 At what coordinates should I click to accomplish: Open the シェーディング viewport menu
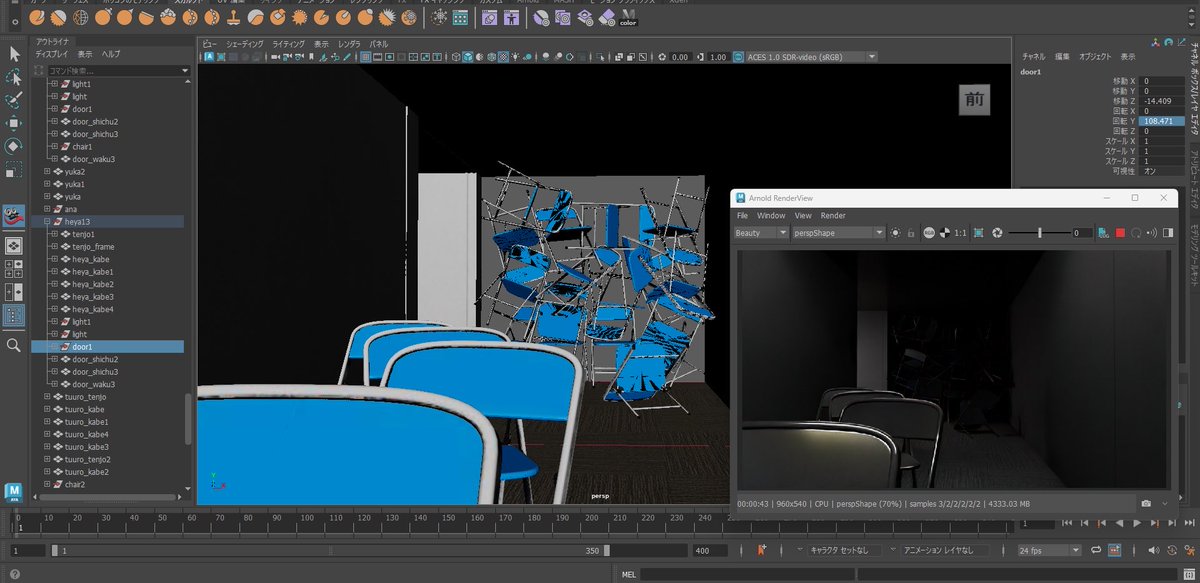tap(245, 44)
